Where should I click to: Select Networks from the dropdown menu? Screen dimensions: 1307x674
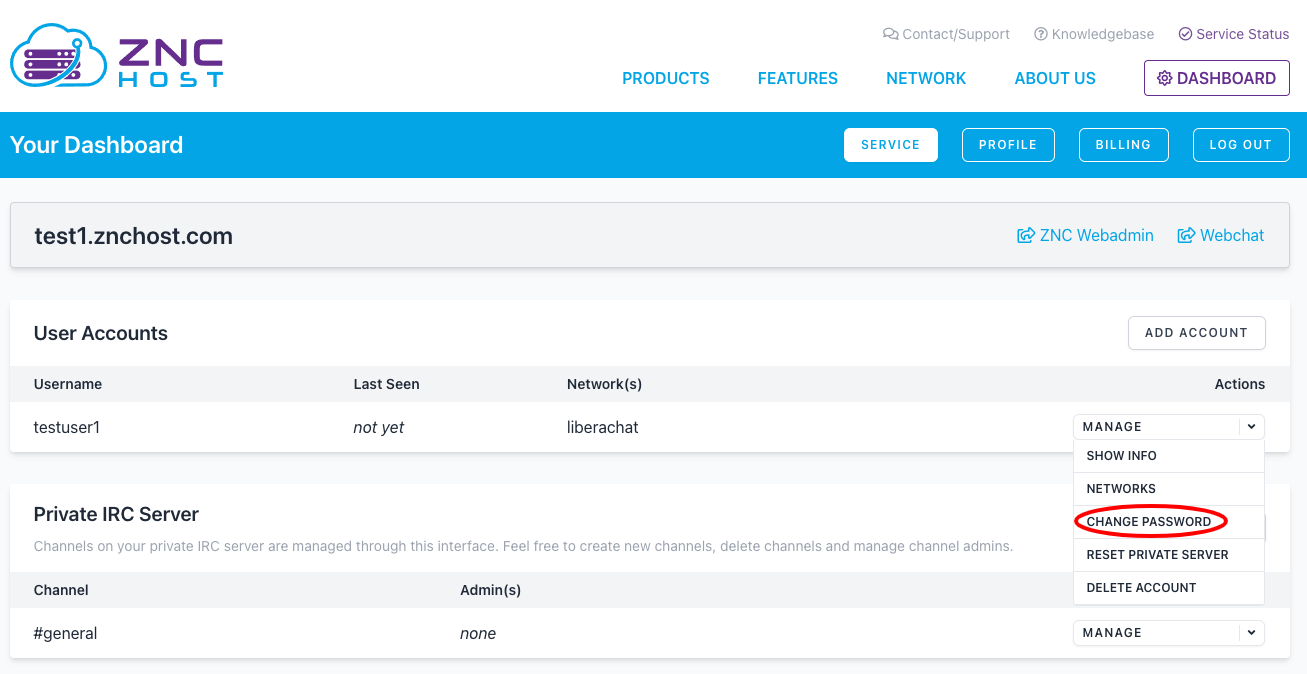tap(1121, 489)
